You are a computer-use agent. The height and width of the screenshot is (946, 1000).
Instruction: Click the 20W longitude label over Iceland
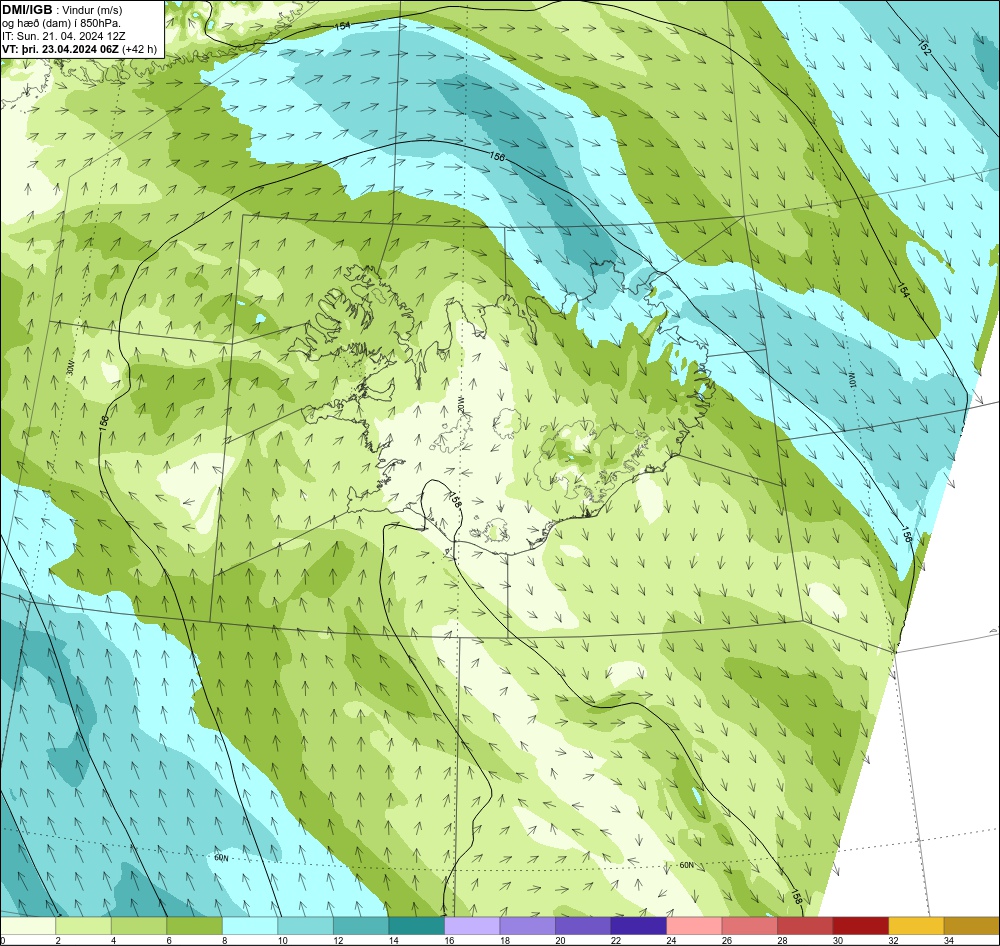point(459,403)
